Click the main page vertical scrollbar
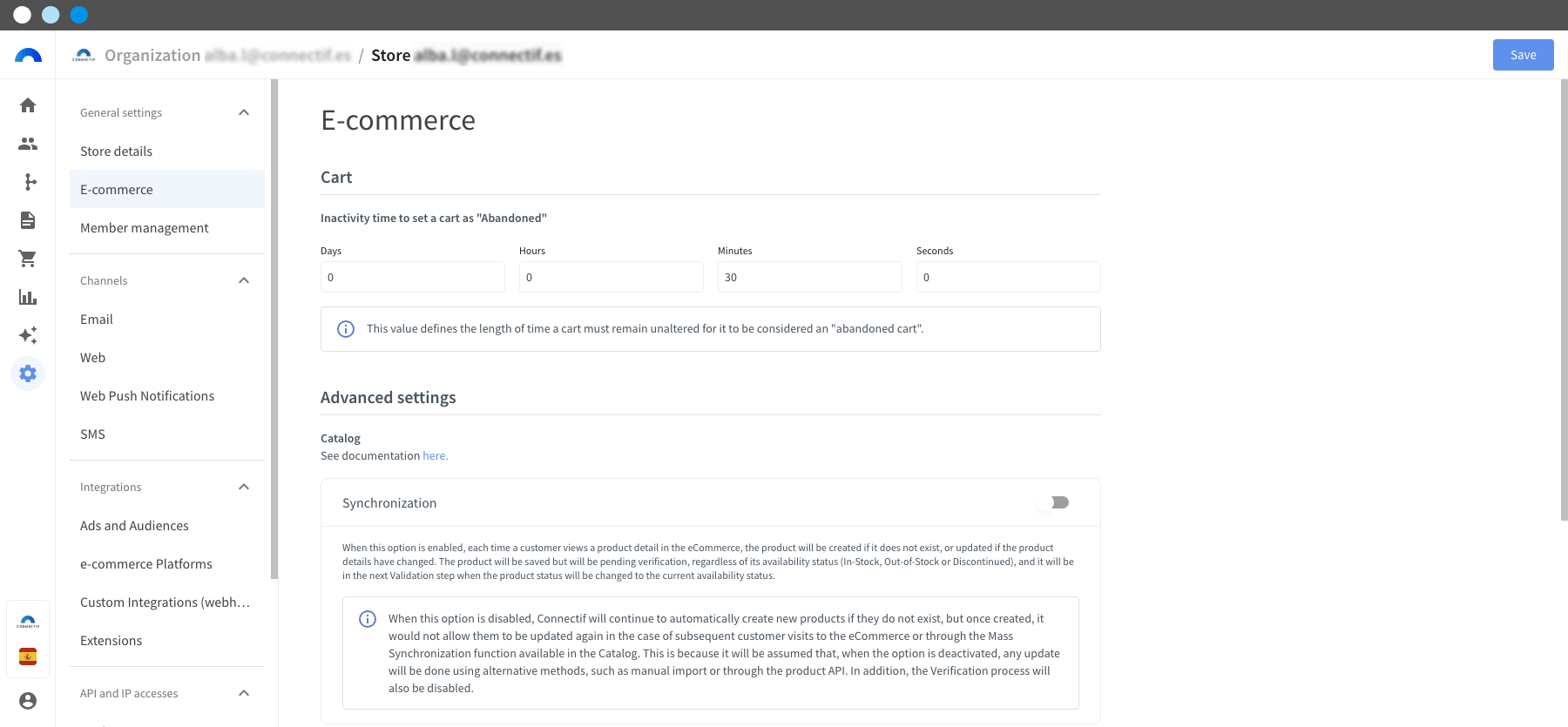Image resolution: width=1568 pixels, height=727 pixels. (x=1564, y=300)
